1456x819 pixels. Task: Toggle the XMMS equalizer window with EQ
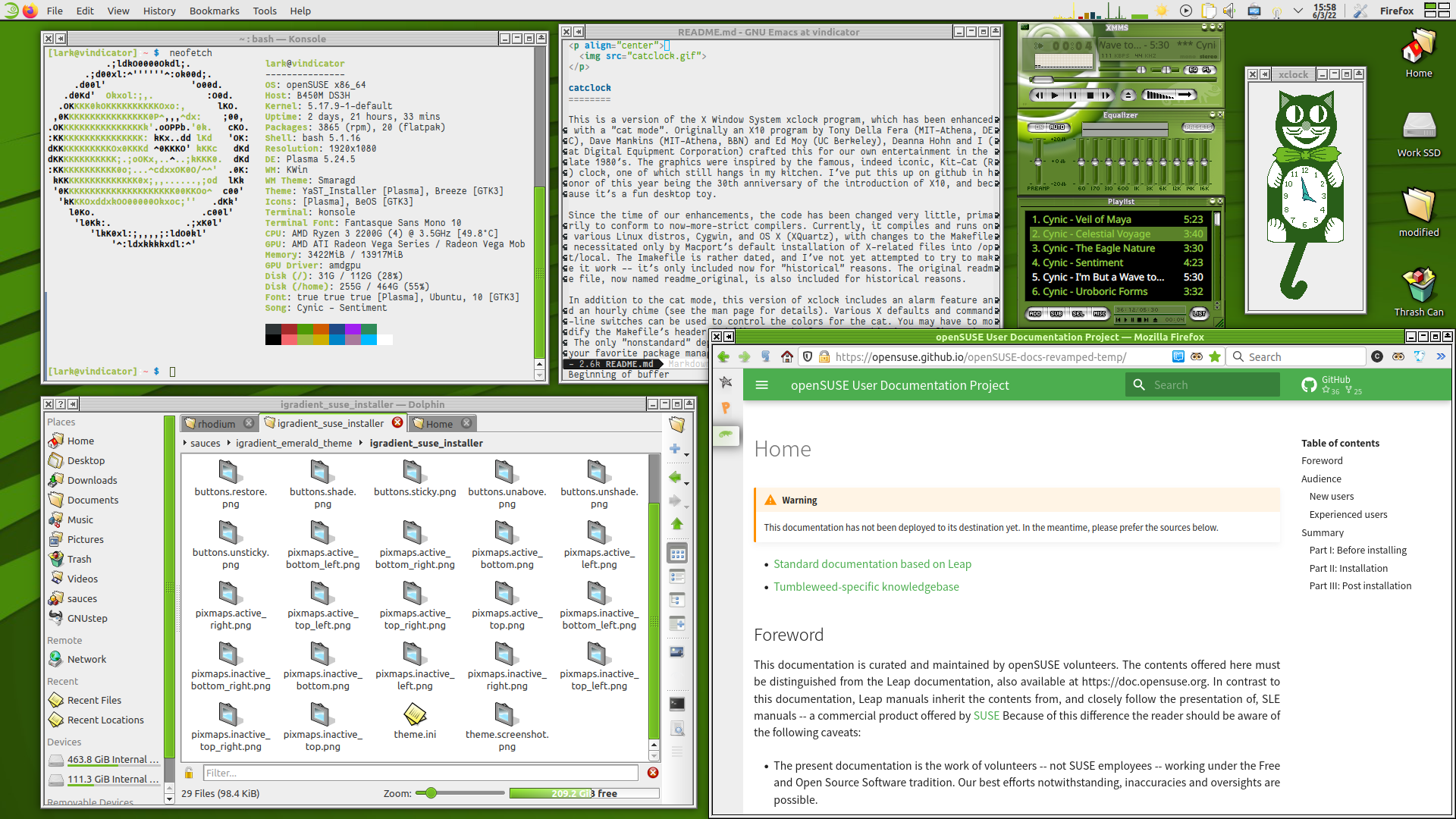(x=1193, y=70)
